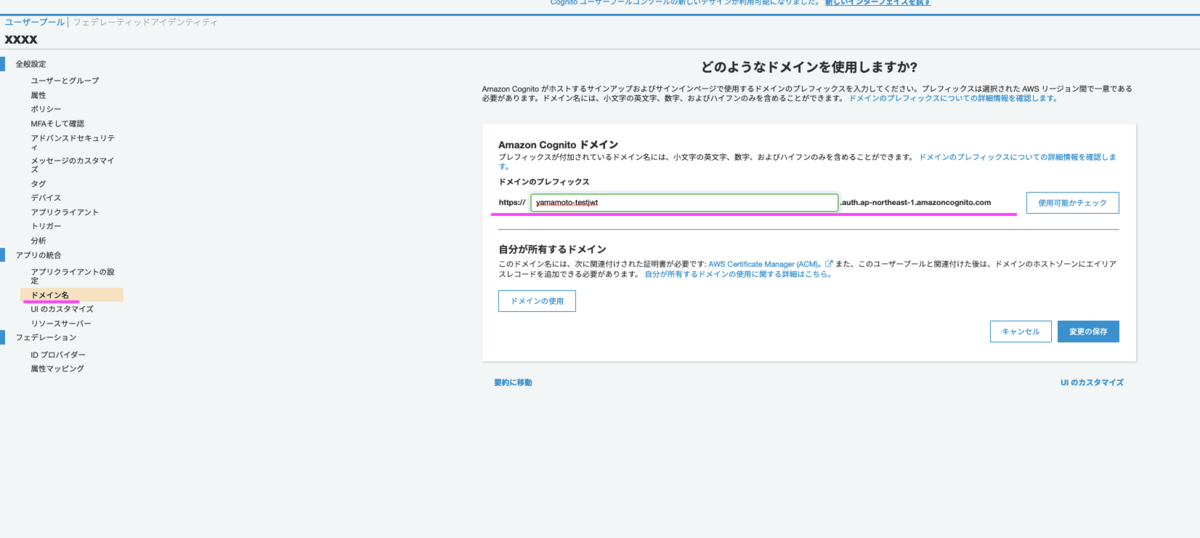Select フェデレーション section
1200x538 pixels.
click(x=46, y=338)
